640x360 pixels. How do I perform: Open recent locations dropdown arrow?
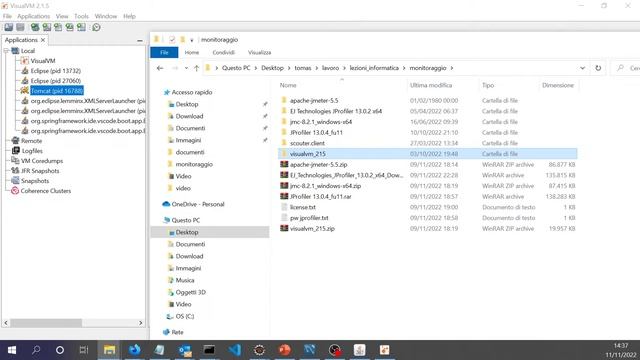(186, 68)
